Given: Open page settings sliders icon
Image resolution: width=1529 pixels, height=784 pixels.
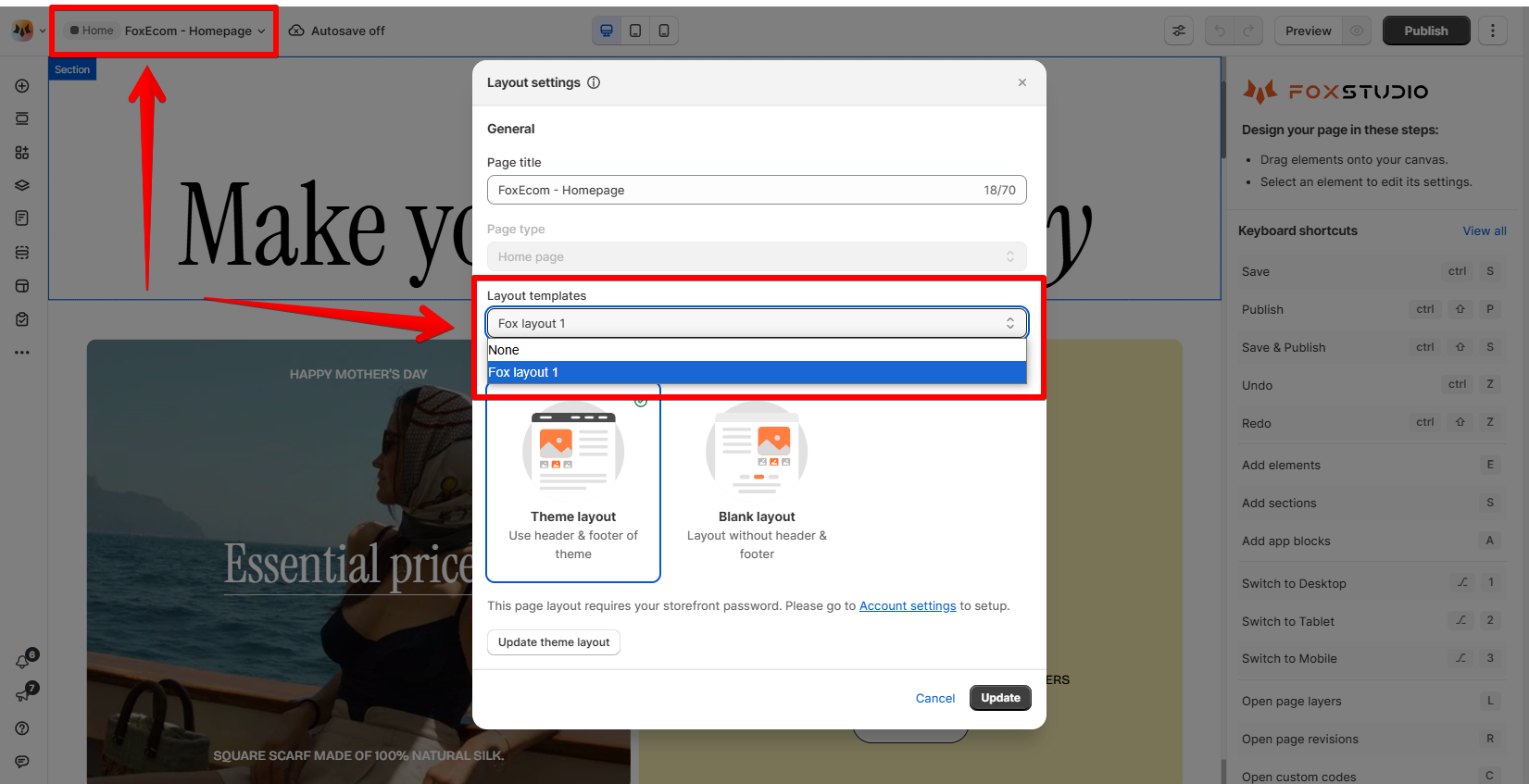Looking at the screenshot, I should [1179, 31].
